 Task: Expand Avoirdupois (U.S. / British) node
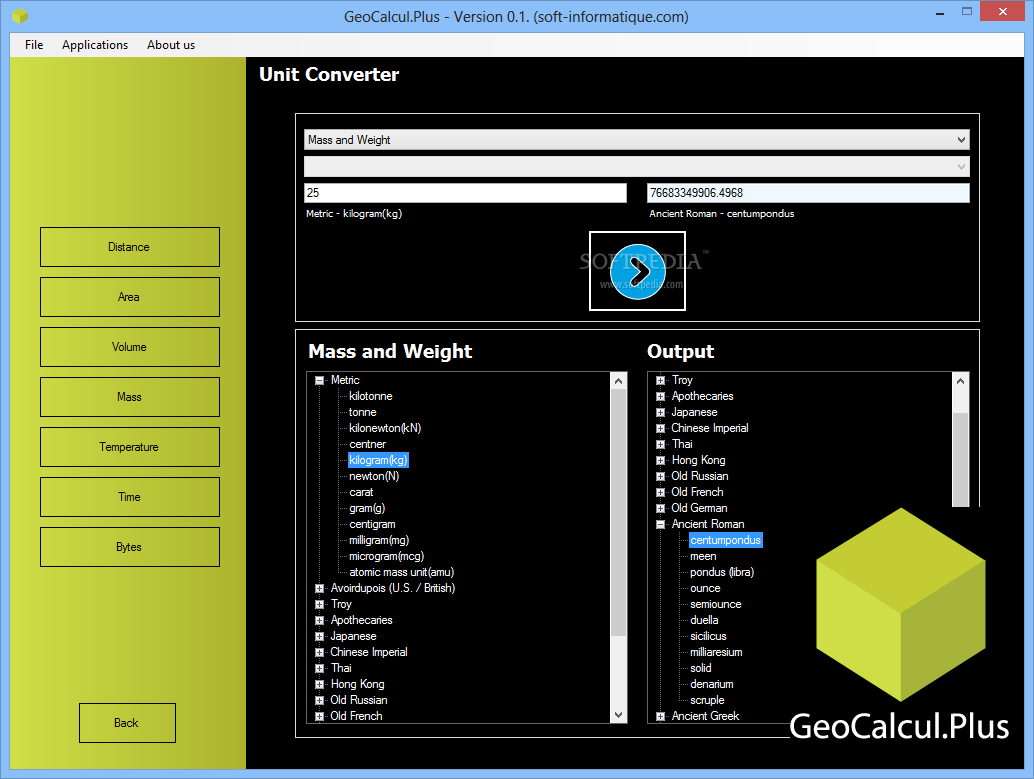(x=320, y=588)
